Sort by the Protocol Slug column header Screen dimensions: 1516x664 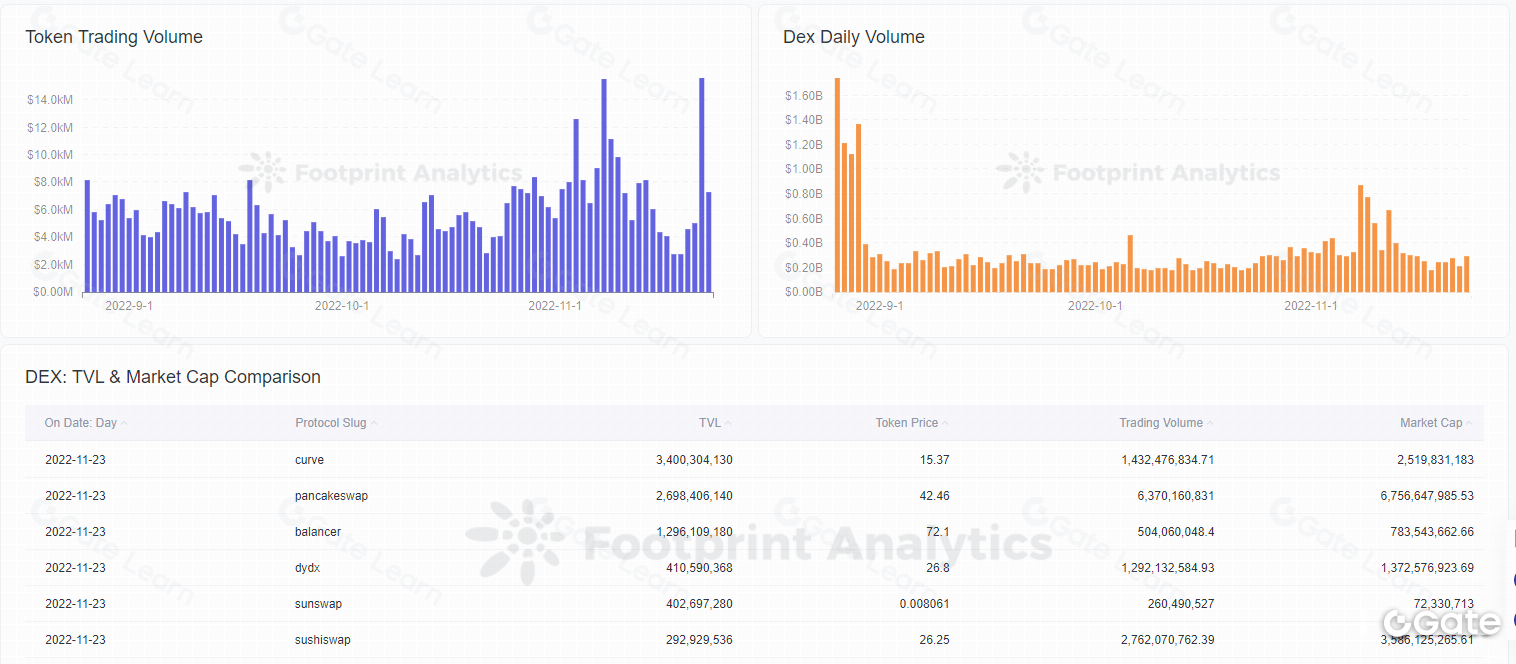pos(331,423)
